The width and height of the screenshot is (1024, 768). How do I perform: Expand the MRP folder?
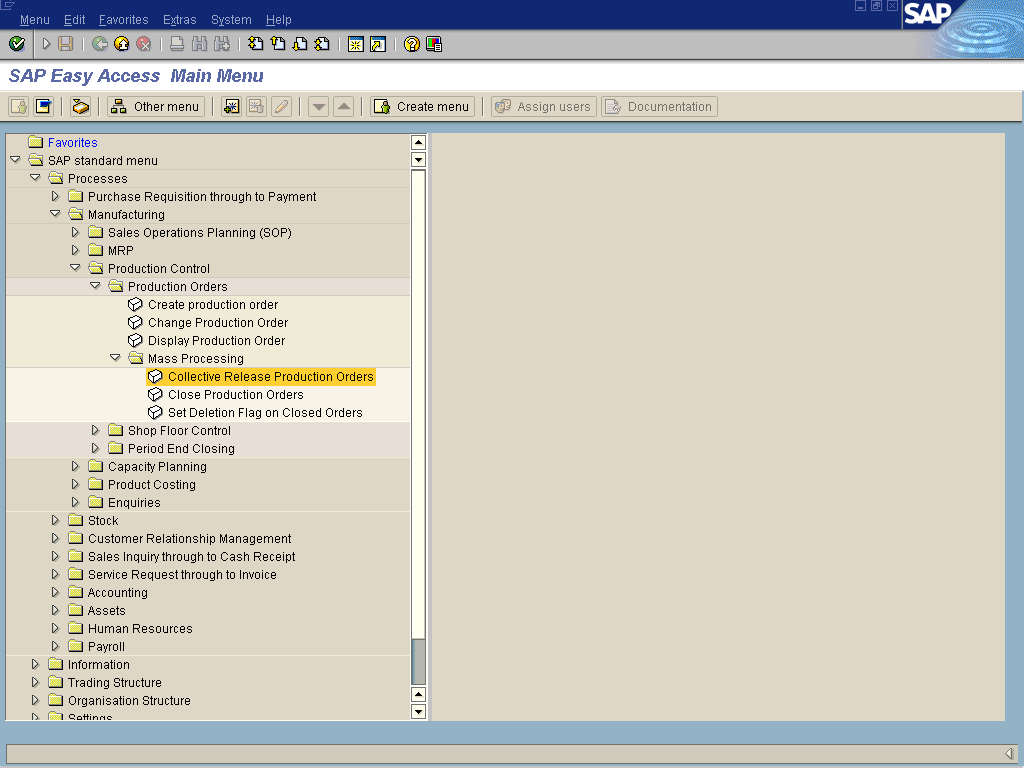(75, 250)
